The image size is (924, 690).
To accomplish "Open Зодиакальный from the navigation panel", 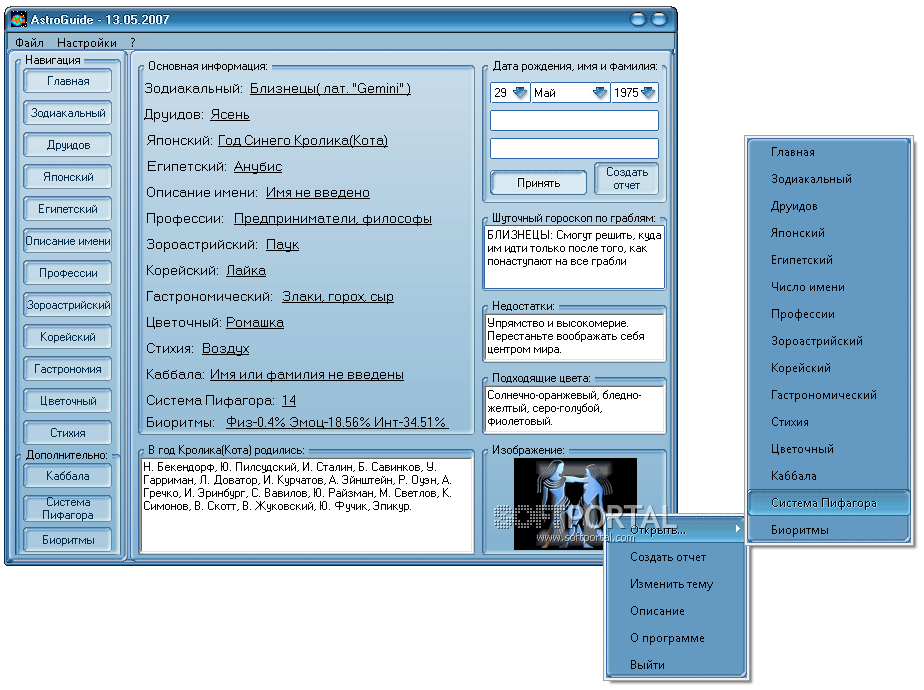I will [x=68, y=113].
